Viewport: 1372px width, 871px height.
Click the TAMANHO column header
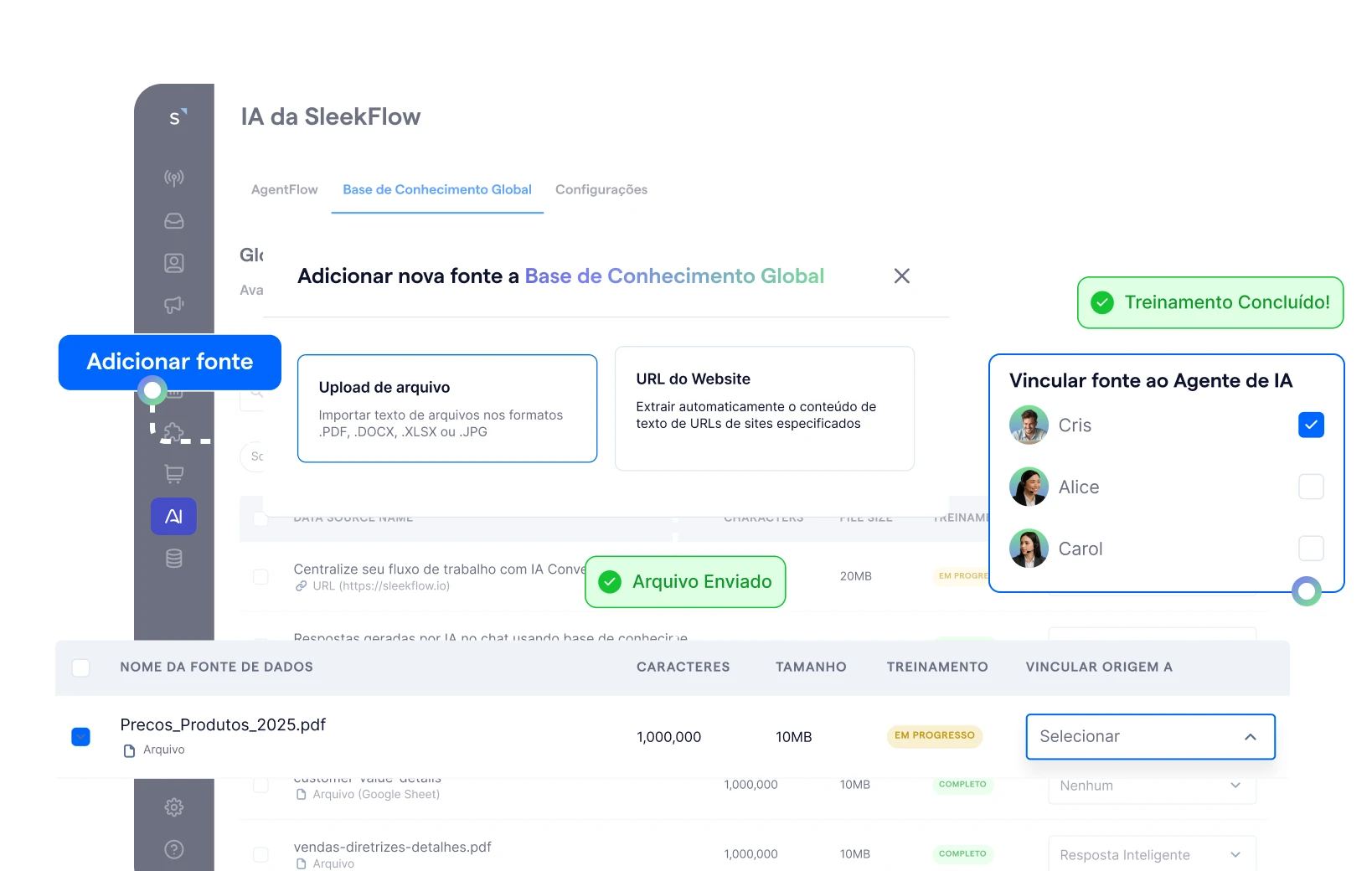coord(811,667)
